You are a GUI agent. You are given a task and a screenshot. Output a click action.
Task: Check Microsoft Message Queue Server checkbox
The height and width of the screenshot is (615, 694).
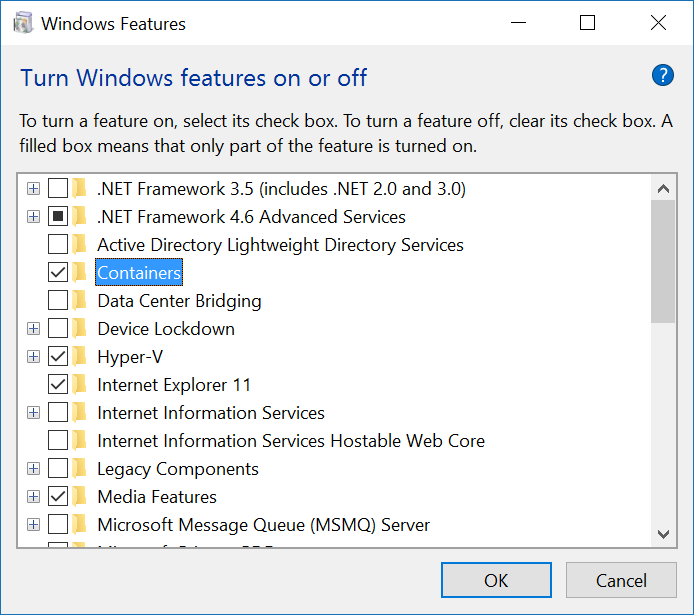(x=58, y=525)
